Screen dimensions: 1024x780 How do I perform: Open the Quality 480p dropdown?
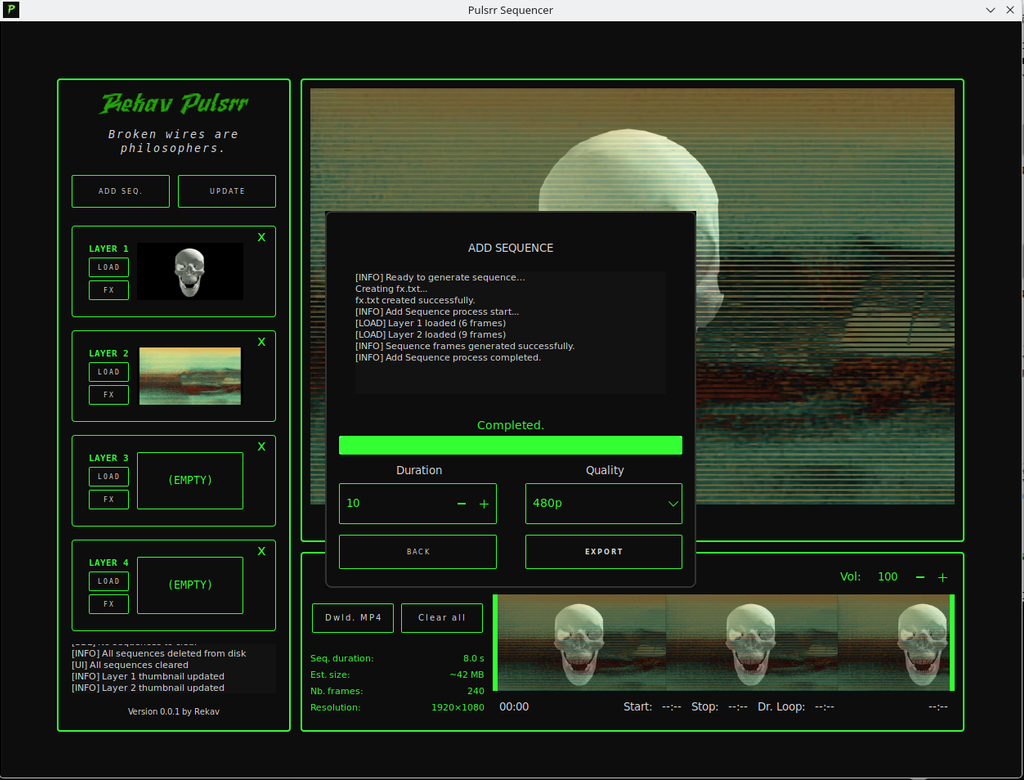coord(603,504)
